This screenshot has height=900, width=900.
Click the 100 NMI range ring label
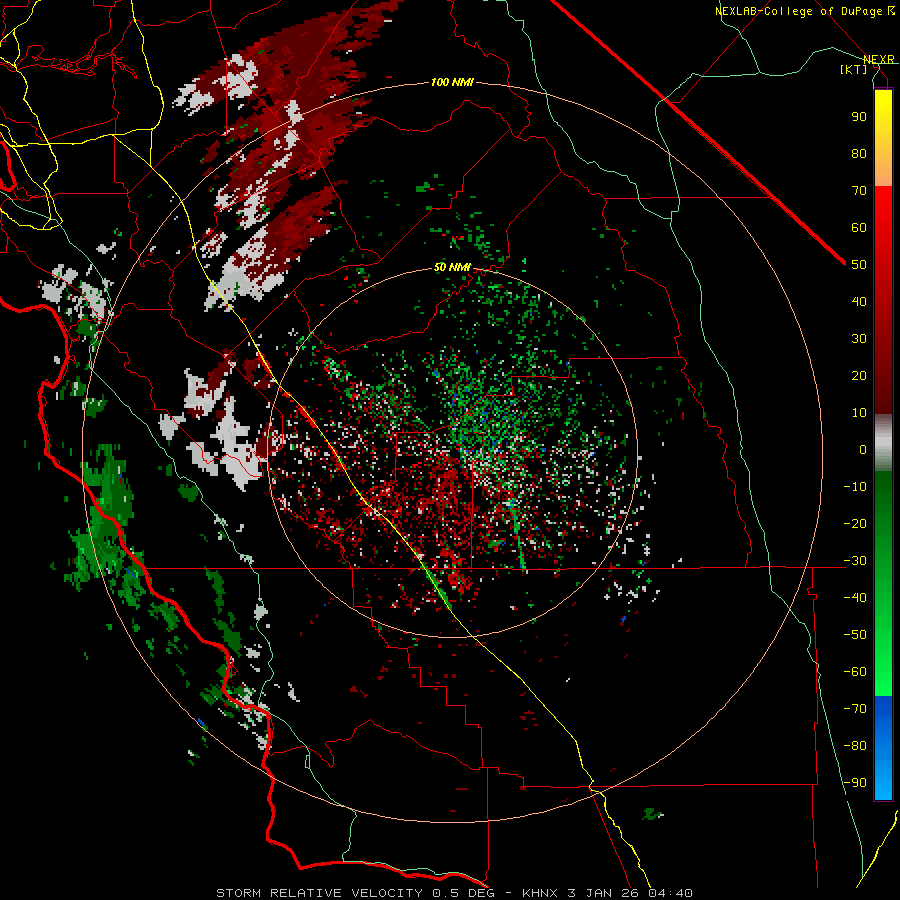tap(452, 82)
